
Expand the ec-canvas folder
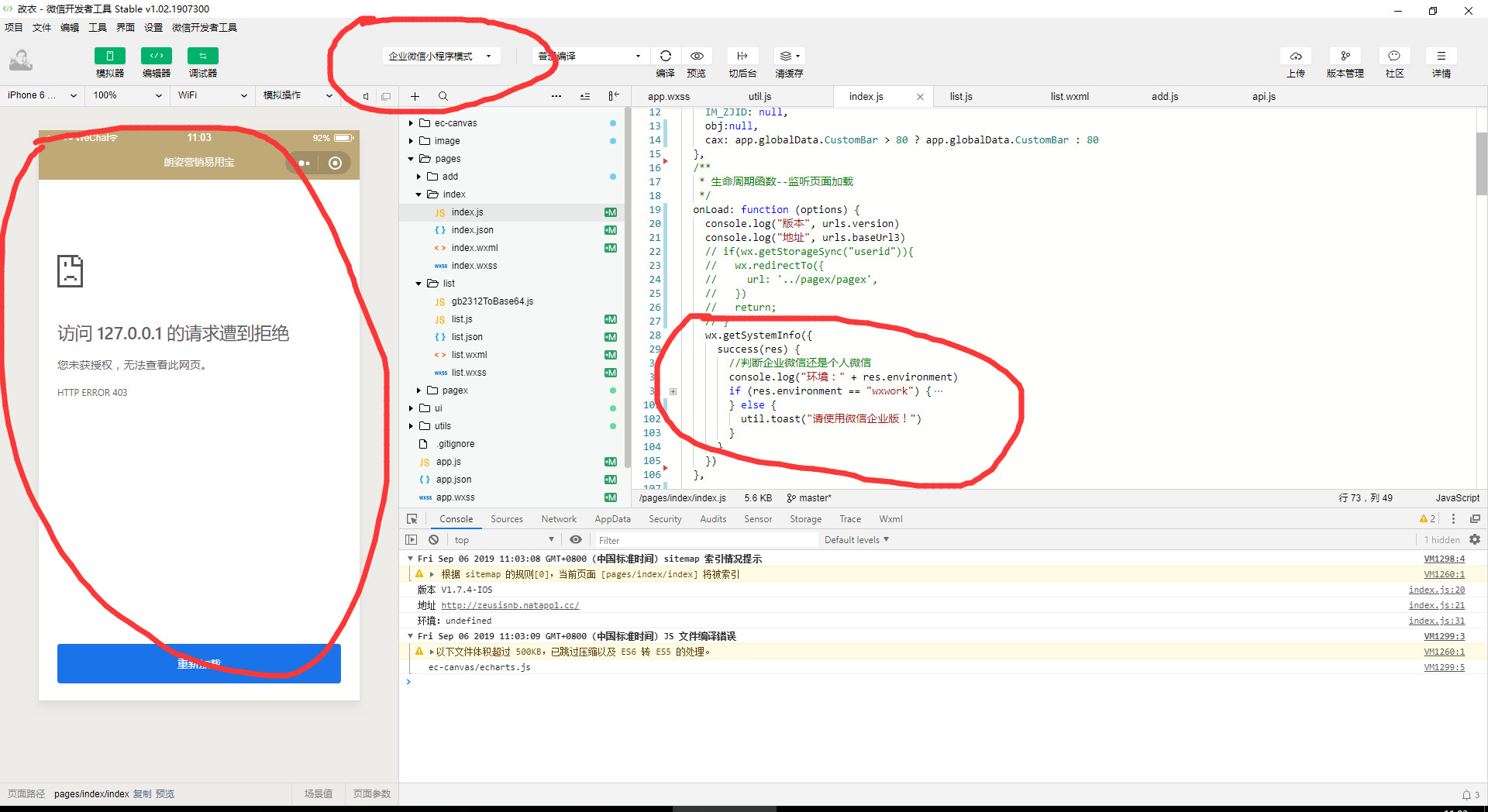pos(411,123)
